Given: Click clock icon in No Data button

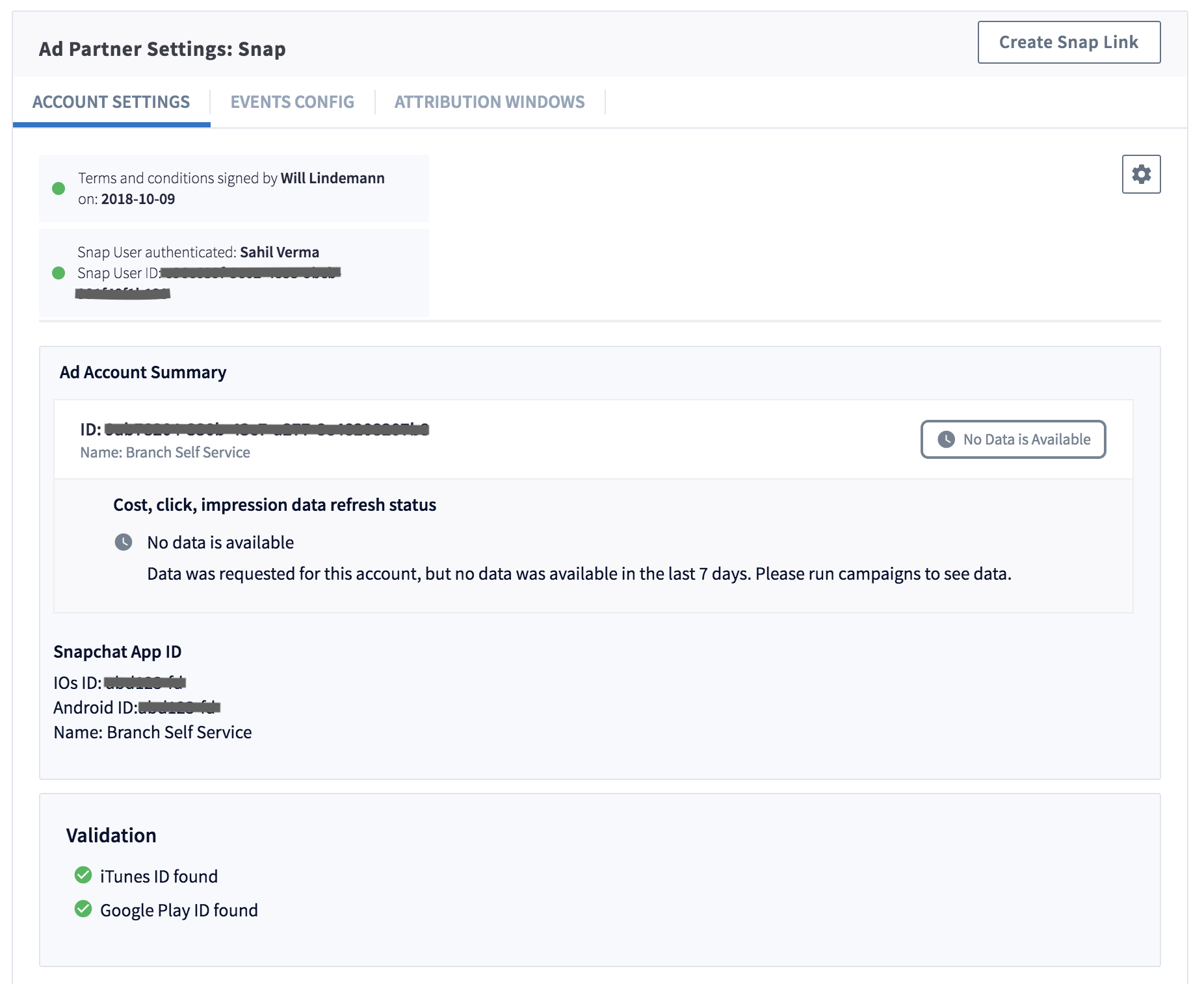Looking at the screenshot, I should click(946, 439).
